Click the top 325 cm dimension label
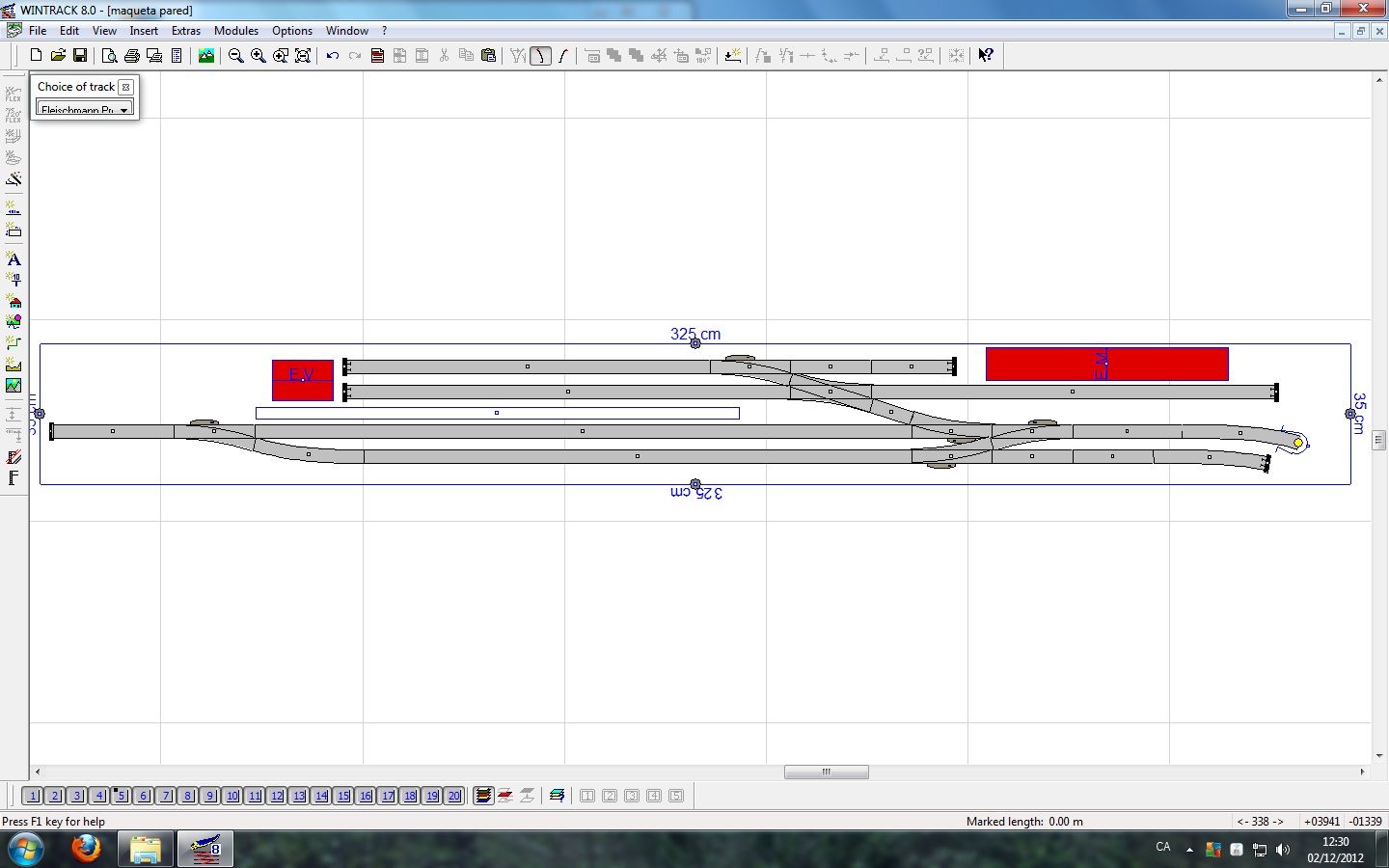 pos(695,334)
